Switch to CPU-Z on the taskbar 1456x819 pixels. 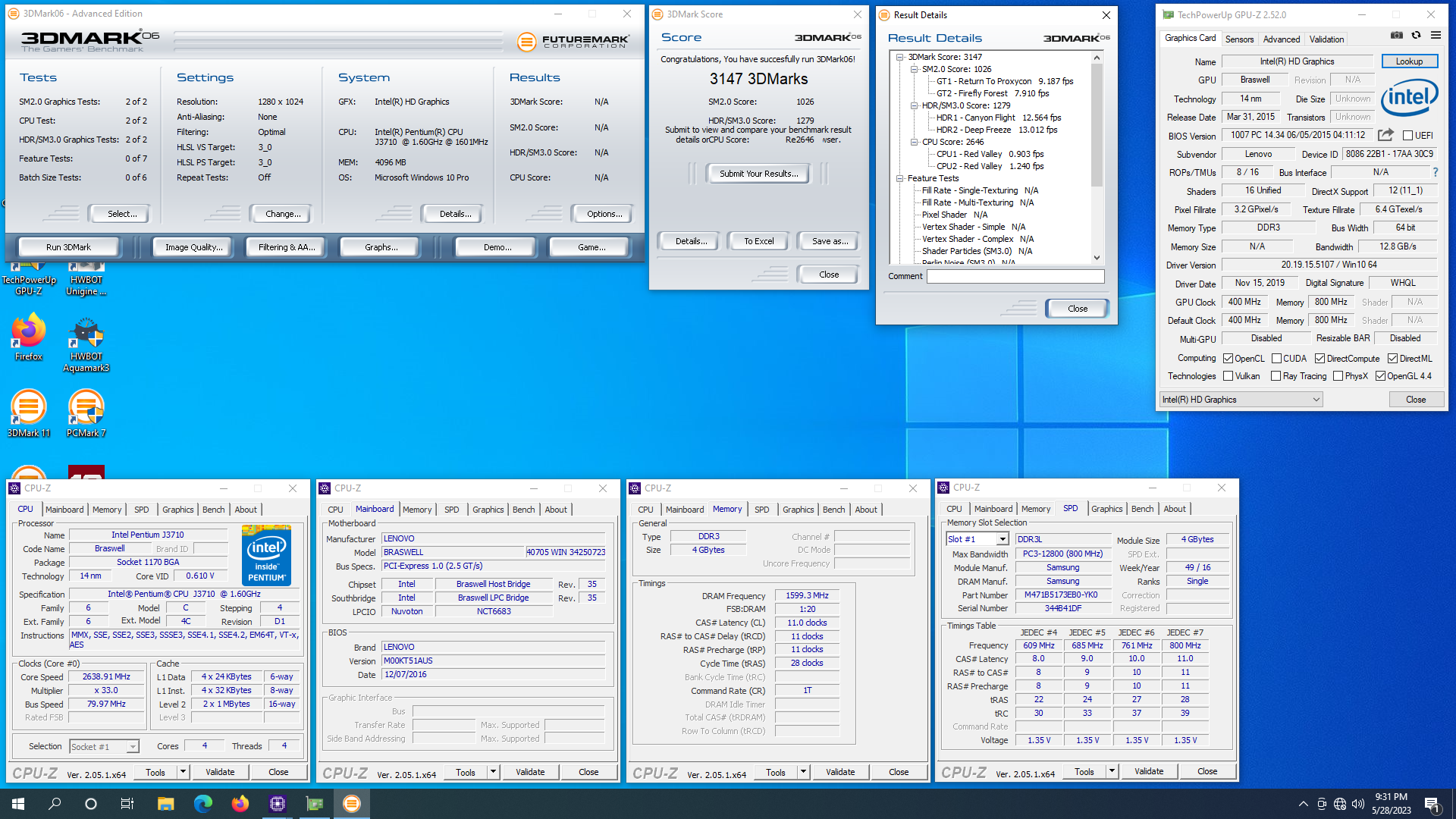[277, 804]
